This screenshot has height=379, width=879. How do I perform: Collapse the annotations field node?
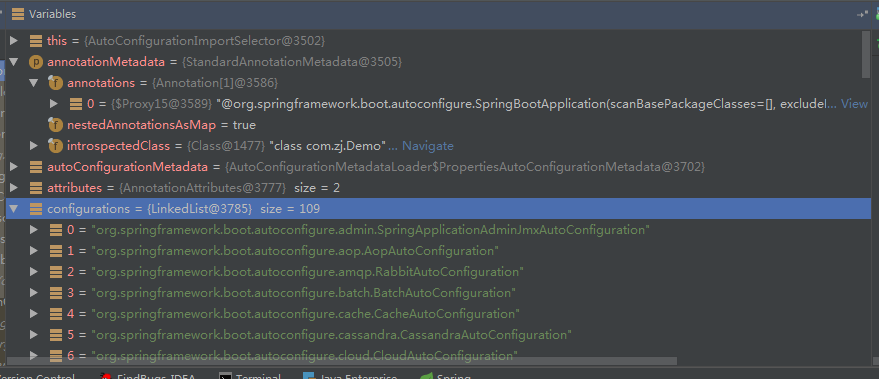(x=34, y=83)
